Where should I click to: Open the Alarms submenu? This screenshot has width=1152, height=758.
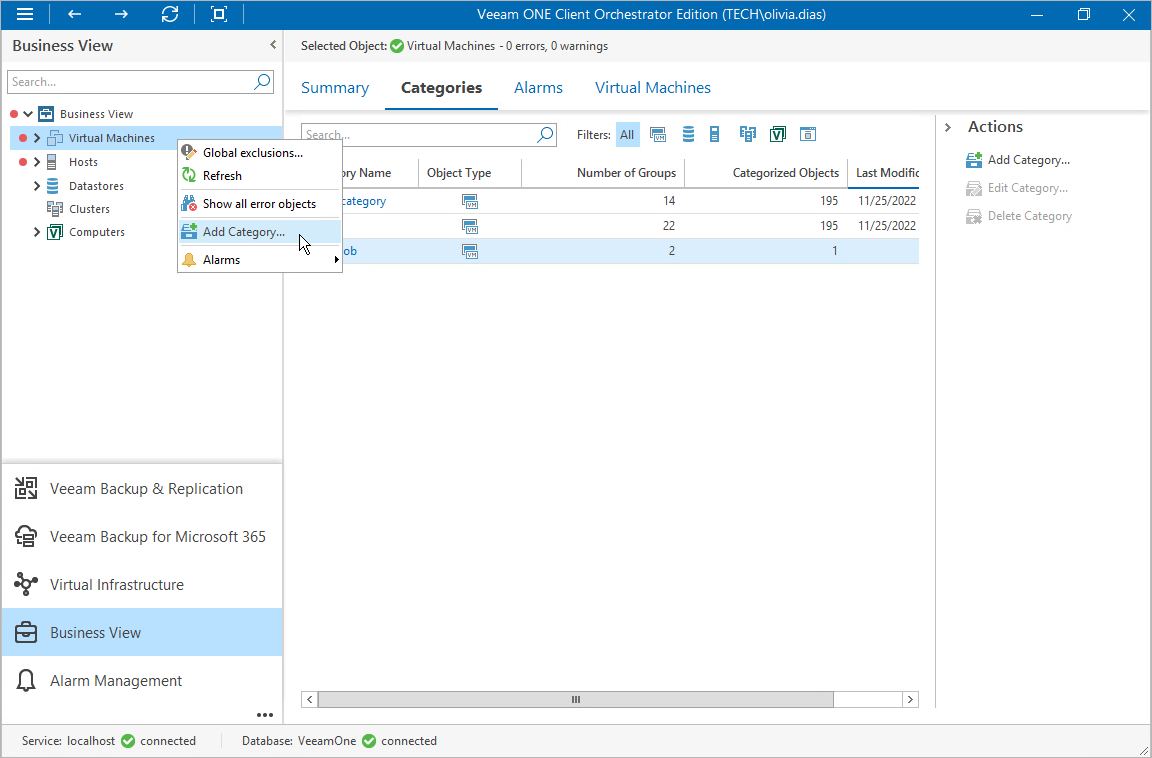260,259
